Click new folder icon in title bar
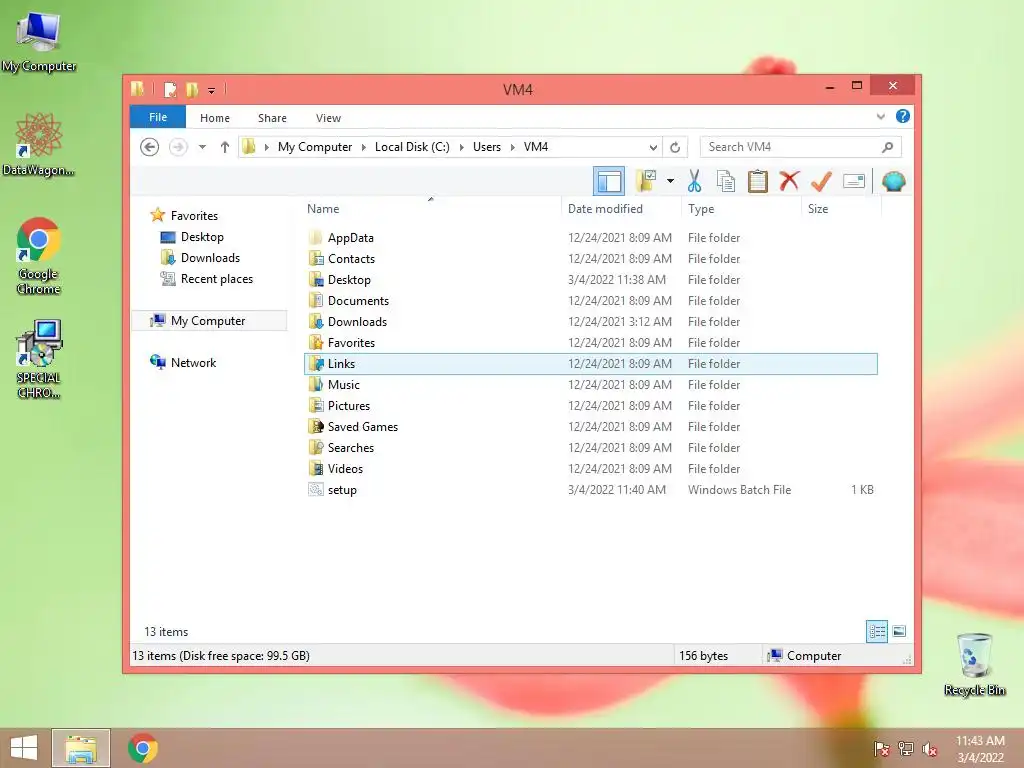This screenshot has height=768, width=1024. (x=192, y=89)
